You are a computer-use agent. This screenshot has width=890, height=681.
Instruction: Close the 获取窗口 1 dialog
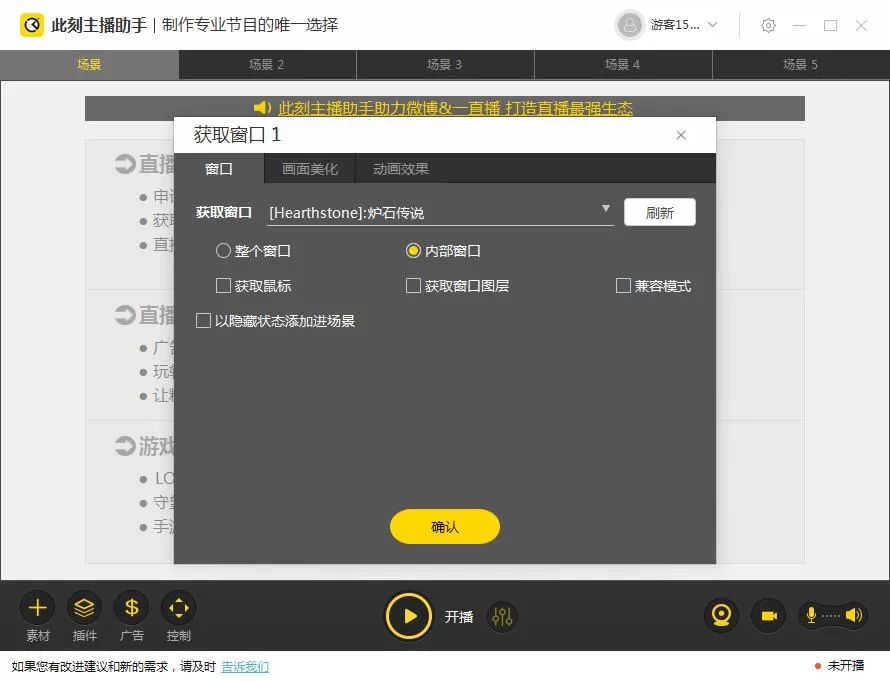(x=681, y=135)
